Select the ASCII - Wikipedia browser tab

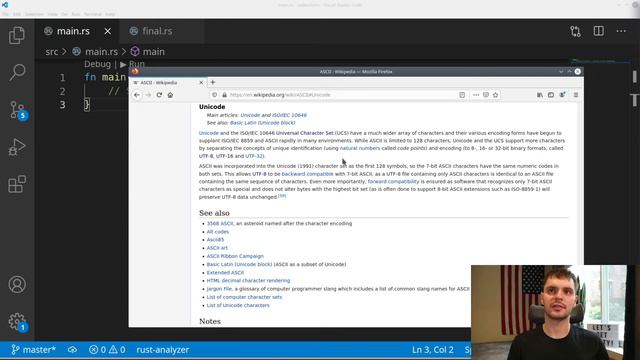coord(168,82)
